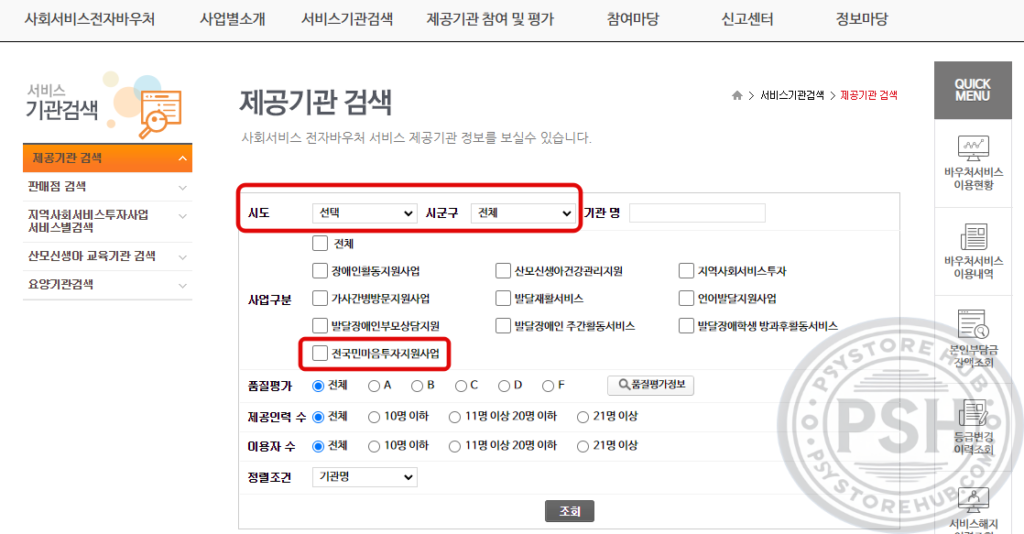Click the home icon in the breadcrumb

[737, 96]
